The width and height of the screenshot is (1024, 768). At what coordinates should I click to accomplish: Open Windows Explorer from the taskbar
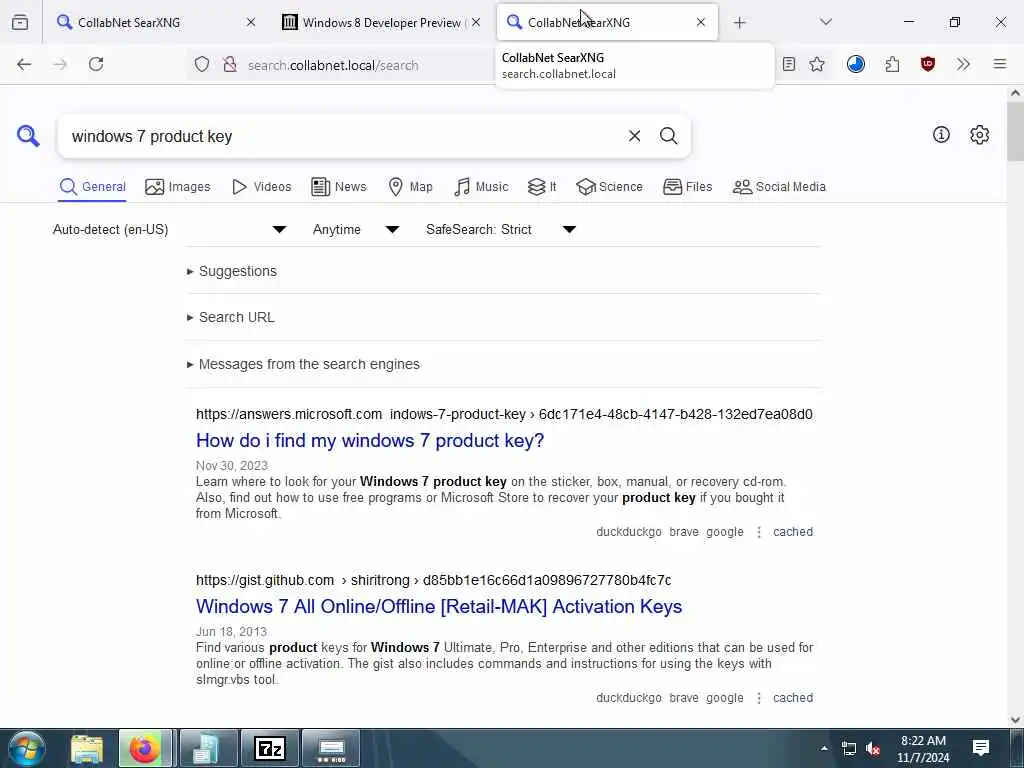coord(86,748)
